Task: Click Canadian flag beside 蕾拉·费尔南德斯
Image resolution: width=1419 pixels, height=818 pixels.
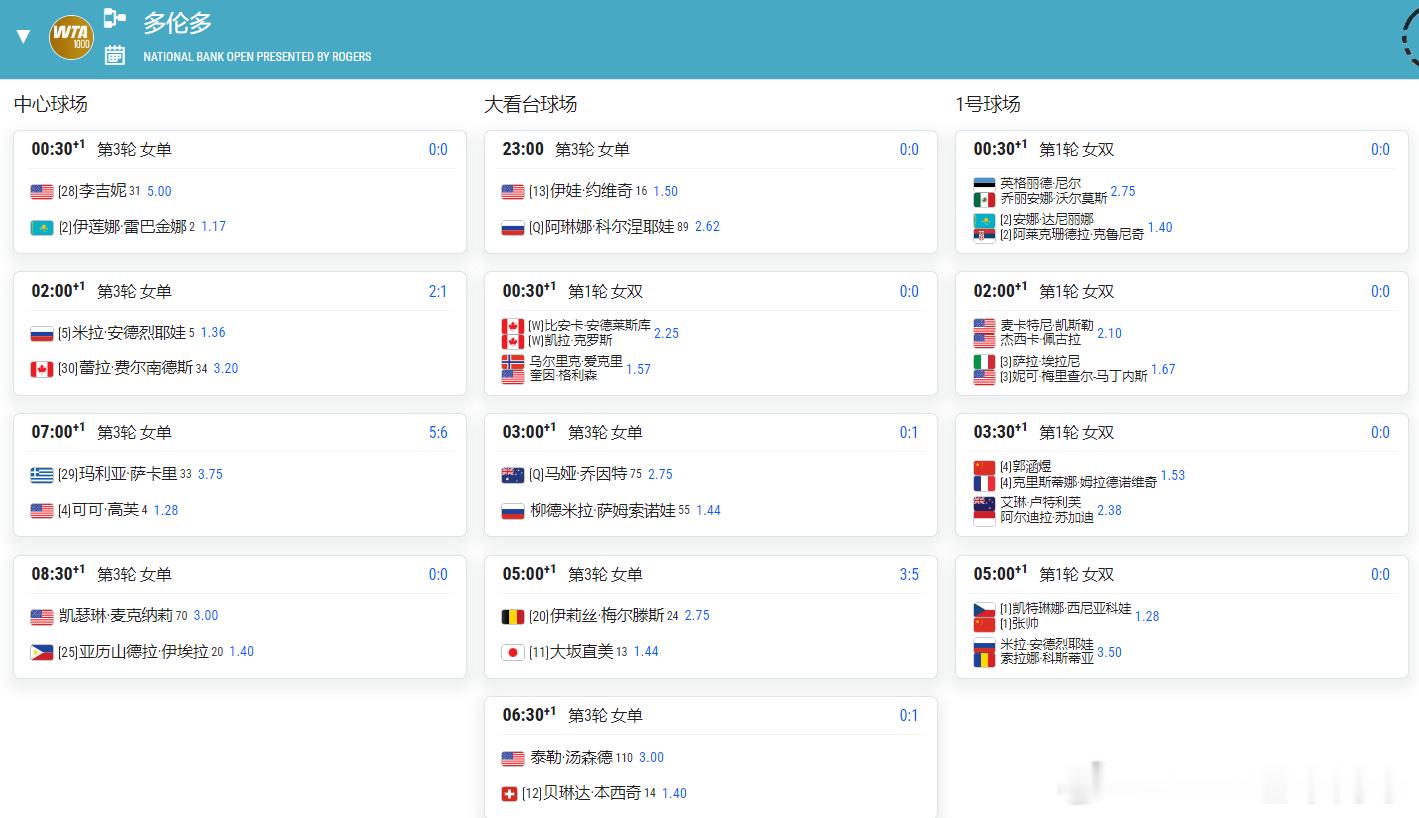Action: point(42,369)
